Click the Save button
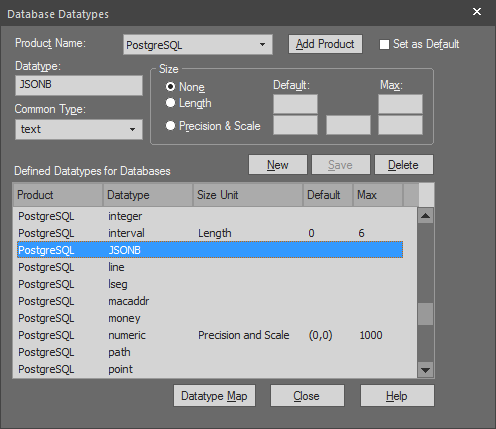This screenshot has width=496, height=429. [341, 165]
